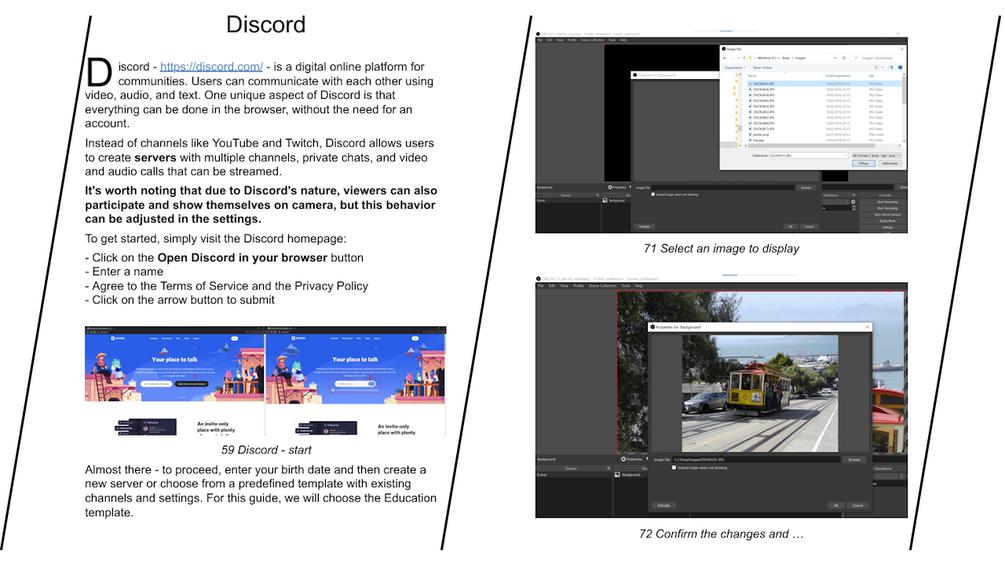The height and width of the screenshot is (565, 1005).
Task: Click Cancel in figure 72 properties dialog
Action: (858, 505)
